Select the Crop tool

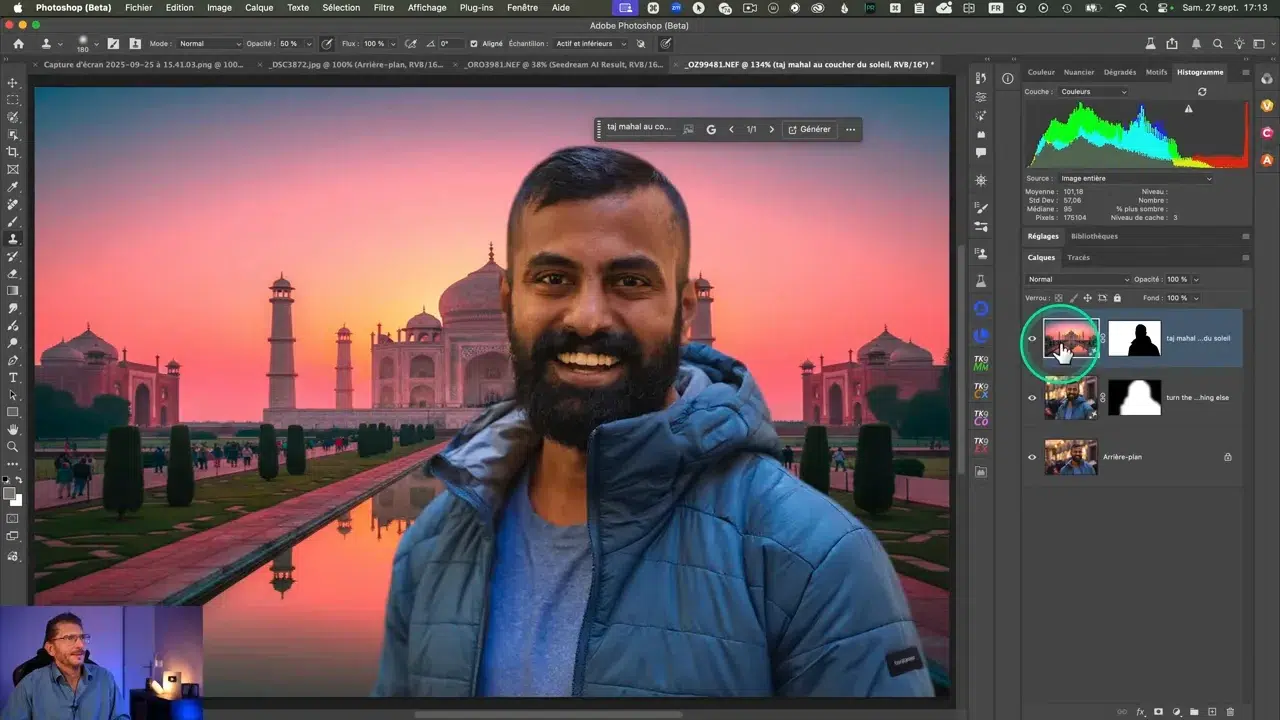(13, 152)
